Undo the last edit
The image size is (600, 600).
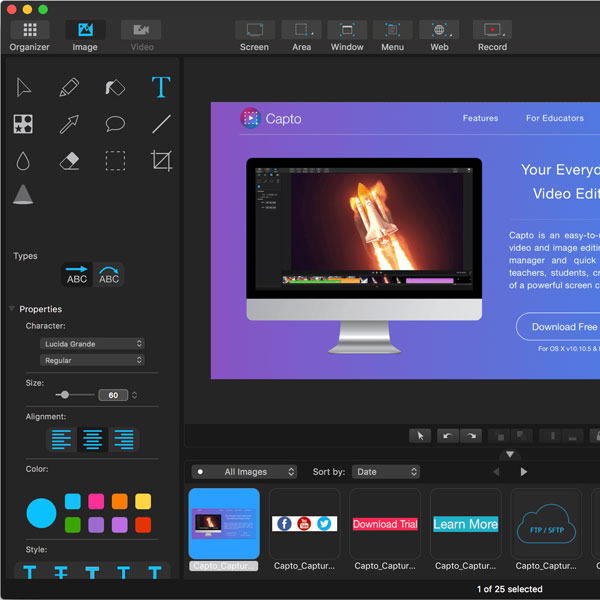[448, 436]
